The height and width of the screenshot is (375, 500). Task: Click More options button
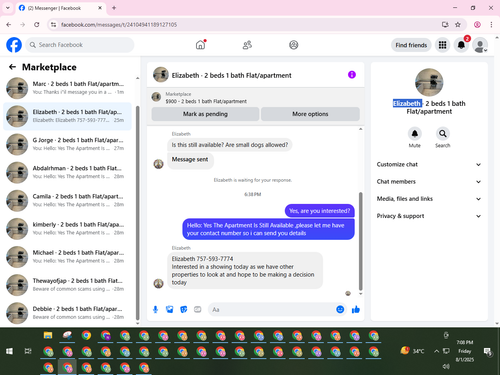click(x=310, y=114)
